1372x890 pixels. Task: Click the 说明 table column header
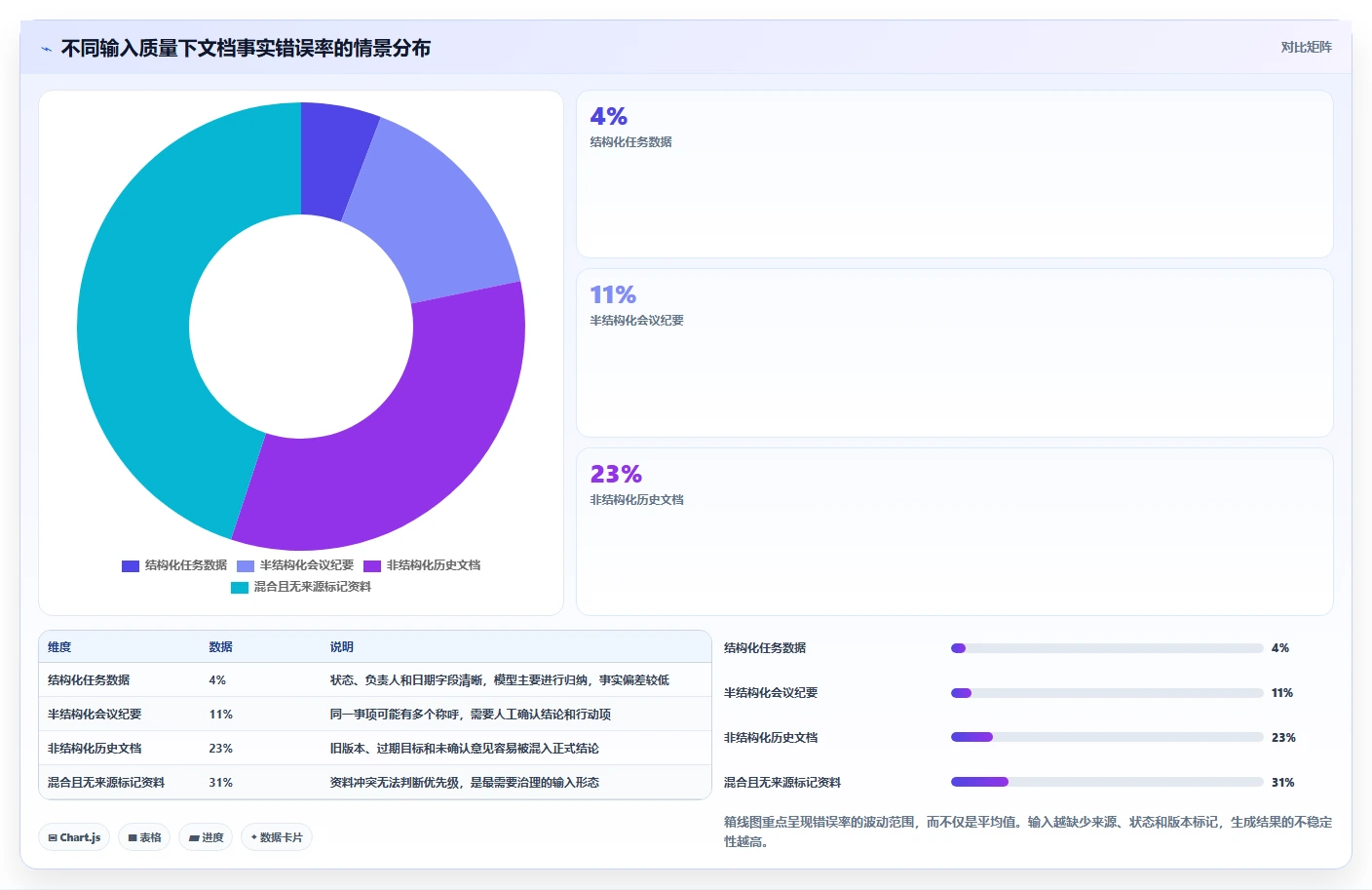[x=341, y=647]
